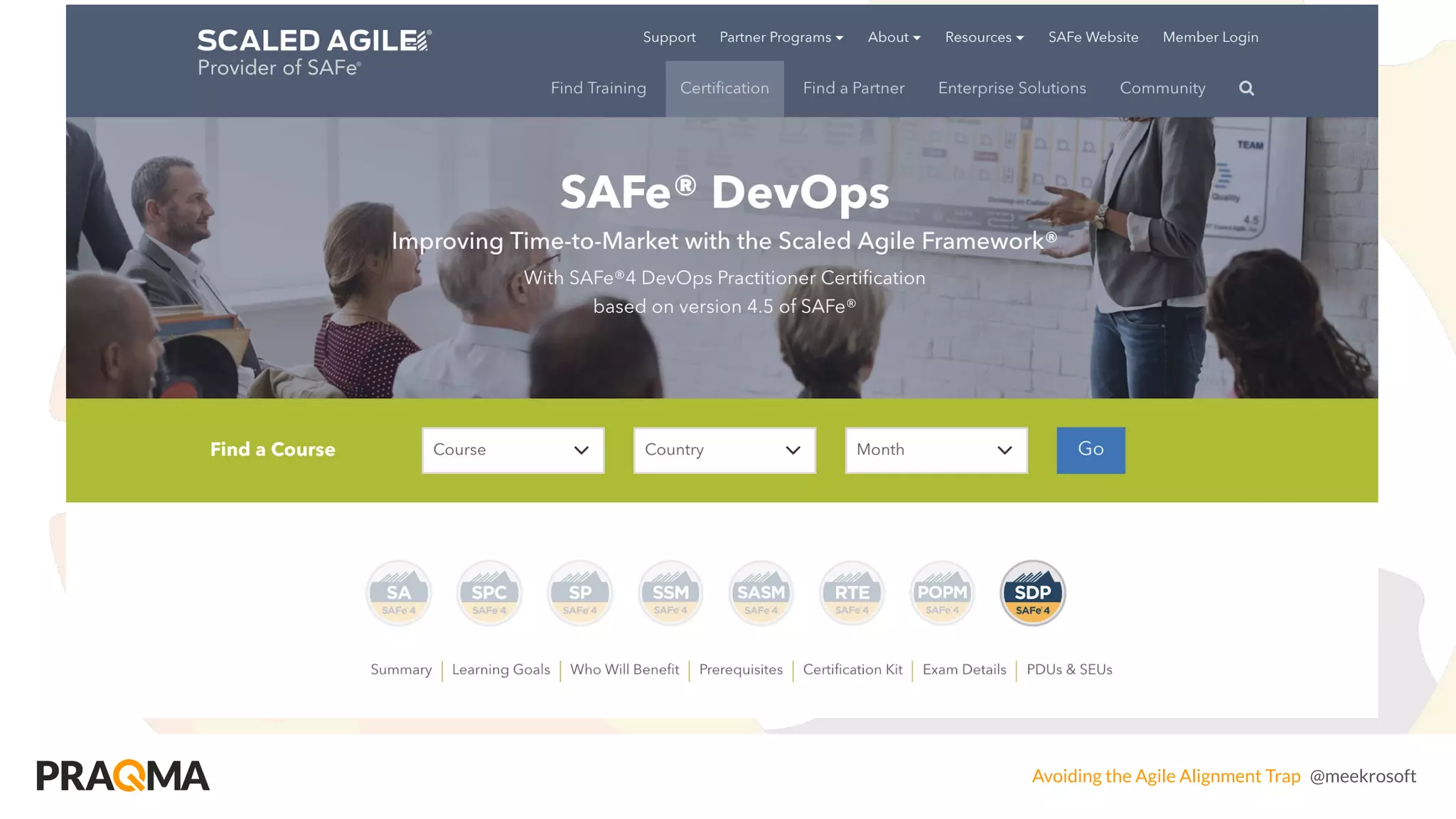Screen dimensions: 1456x819
Task: Jump to Who Will Benefit section
Action: (624, 670)
